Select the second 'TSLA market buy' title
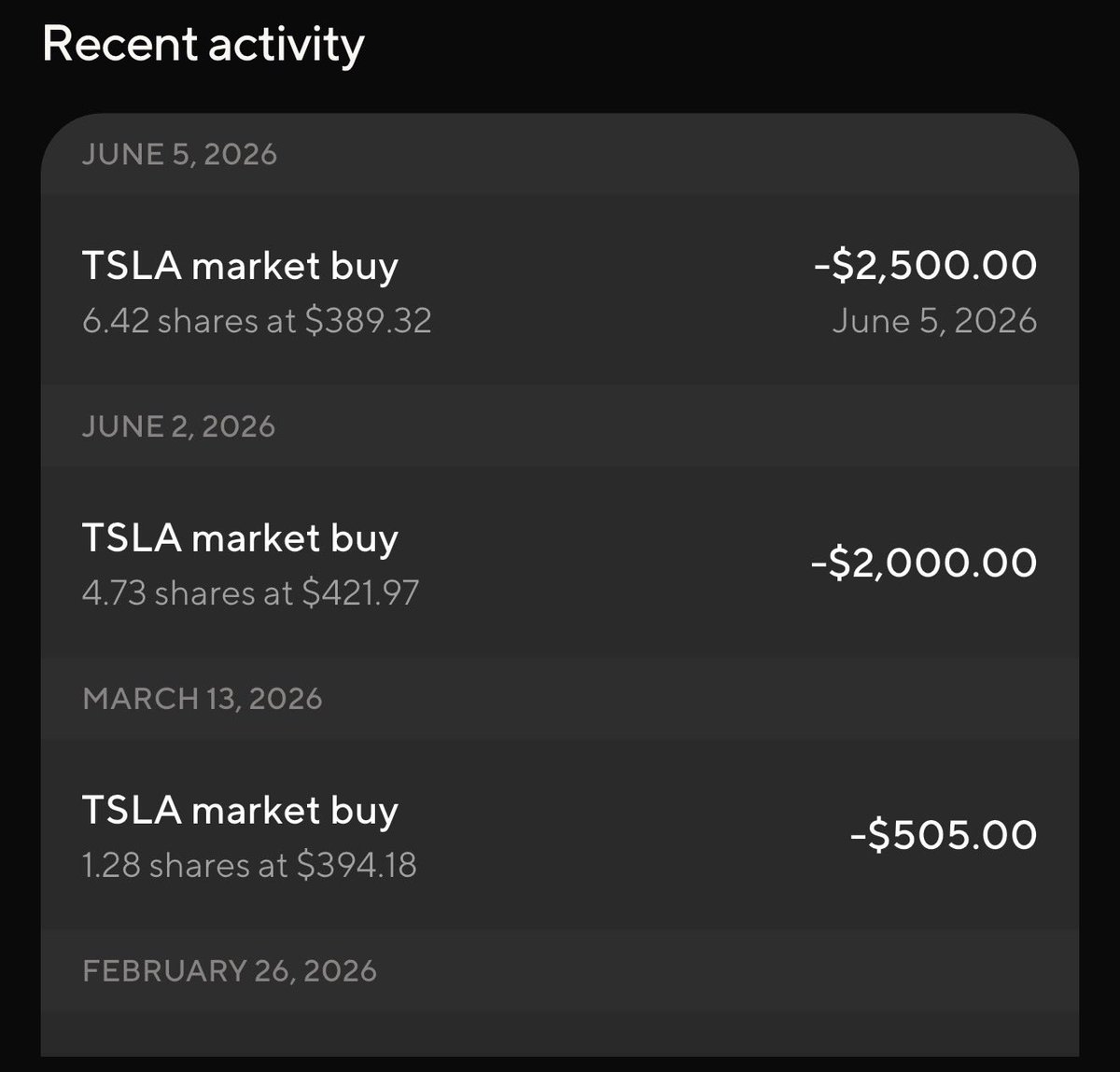 pos(240,539)
